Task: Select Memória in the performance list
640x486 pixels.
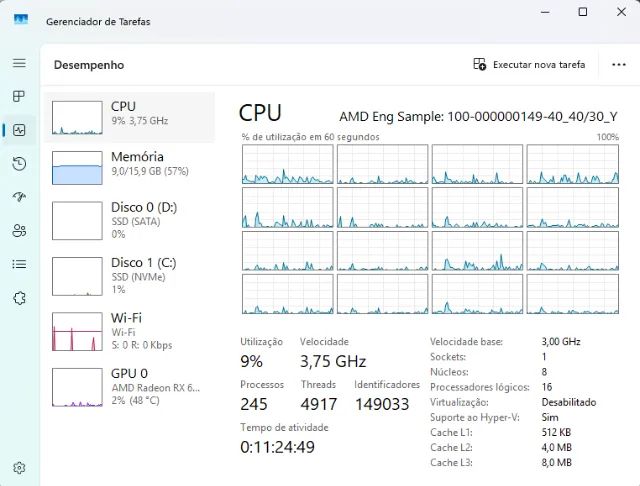Action: coord(129,168)
